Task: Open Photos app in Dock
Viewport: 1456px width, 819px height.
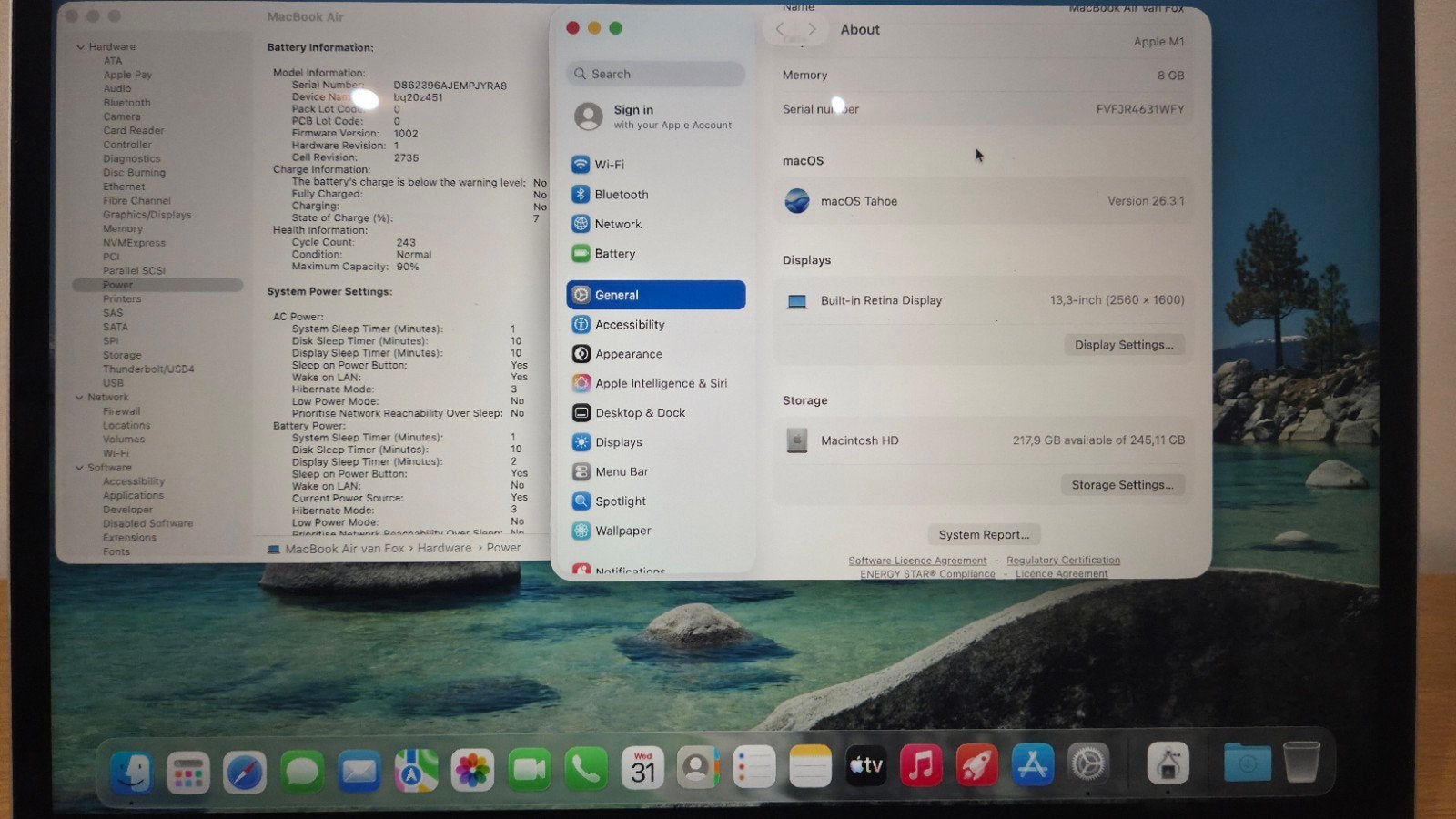Action: tap(472, 771)
